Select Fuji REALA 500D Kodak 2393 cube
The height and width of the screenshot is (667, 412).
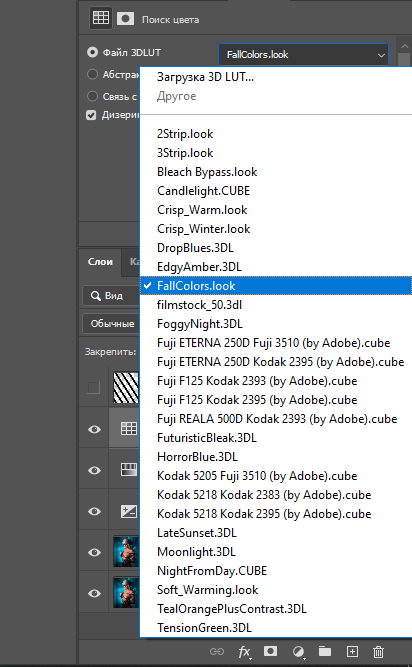point(277,419)
